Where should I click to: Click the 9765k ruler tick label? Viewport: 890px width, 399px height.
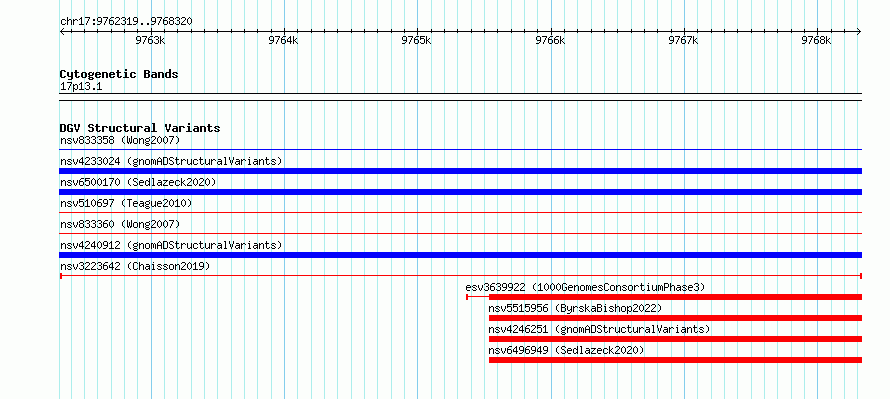pyautogui.click(x=417, y=40)
